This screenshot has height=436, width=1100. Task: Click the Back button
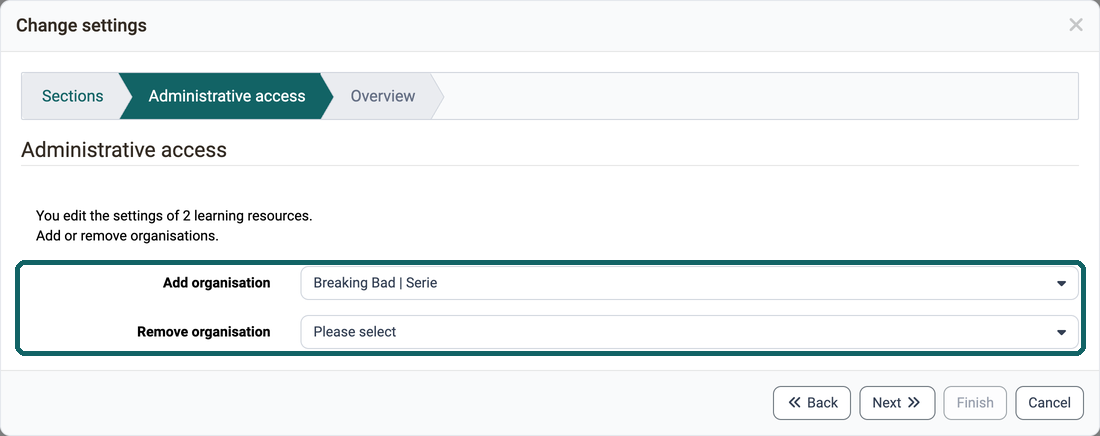pyautogui.click(x=812, y=403)
